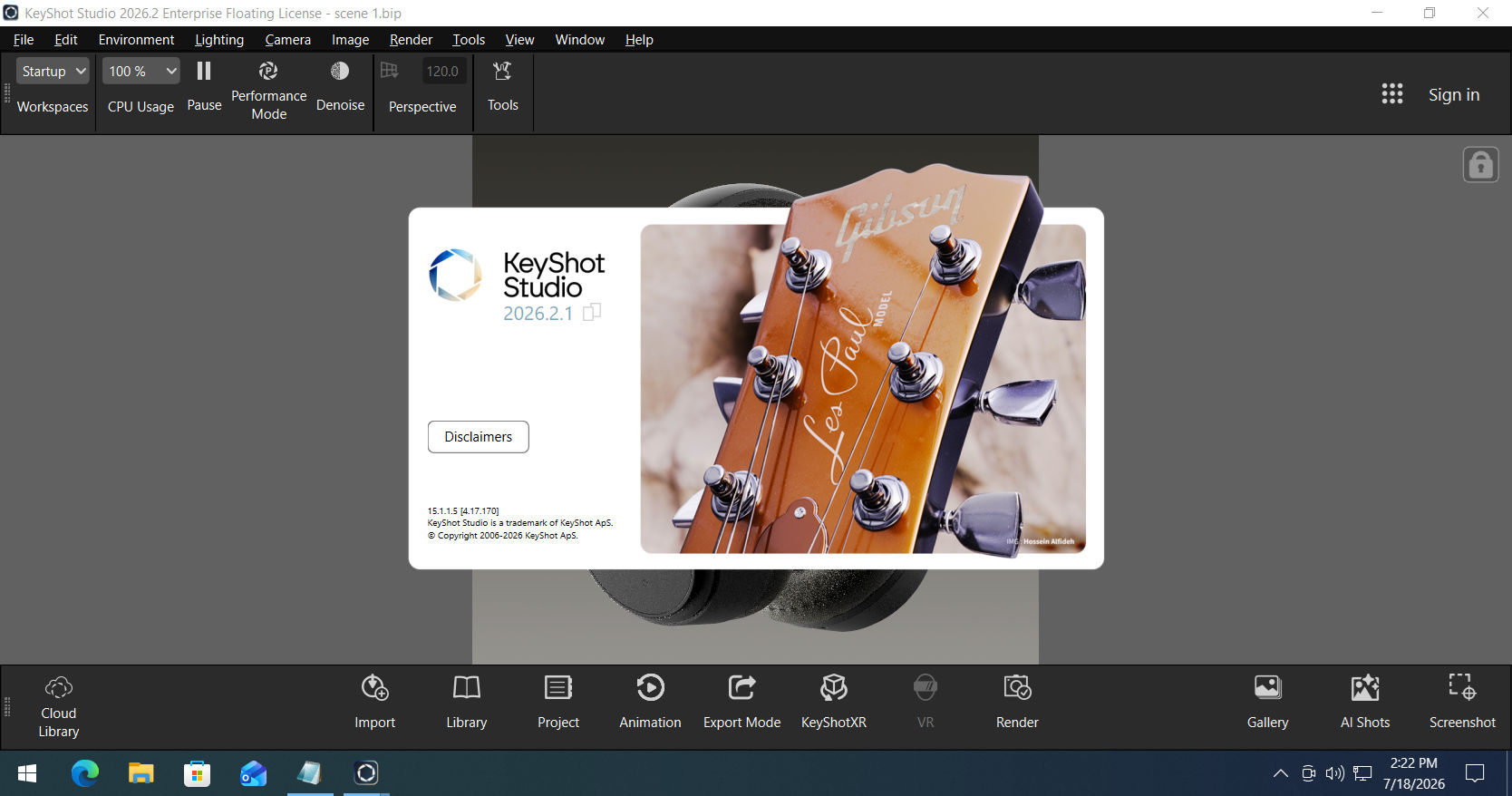
Task: Open the Camera menu
Action: [x=288, y=40]
